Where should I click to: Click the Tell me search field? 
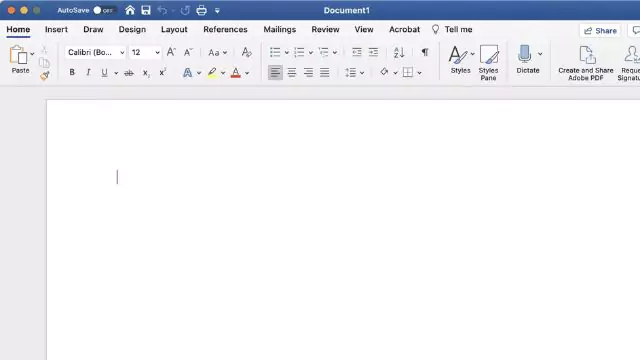tap(452, 29)
